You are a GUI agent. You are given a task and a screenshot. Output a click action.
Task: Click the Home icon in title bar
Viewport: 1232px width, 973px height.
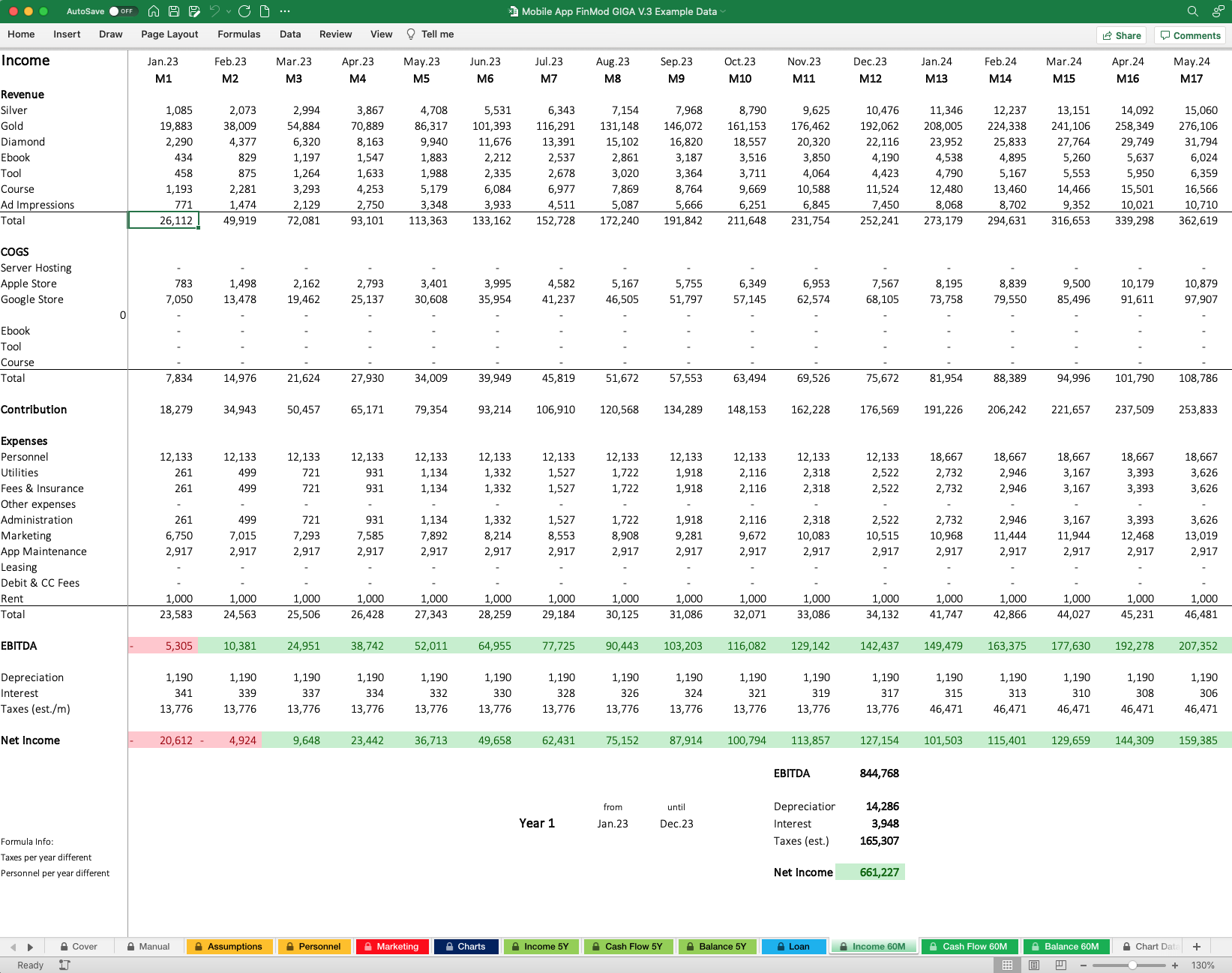154,11
